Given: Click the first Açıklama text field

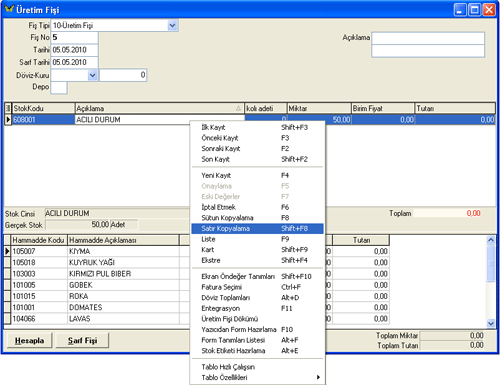Looking at the screenshot, I should pyautogui.click(x=428, y=38).
